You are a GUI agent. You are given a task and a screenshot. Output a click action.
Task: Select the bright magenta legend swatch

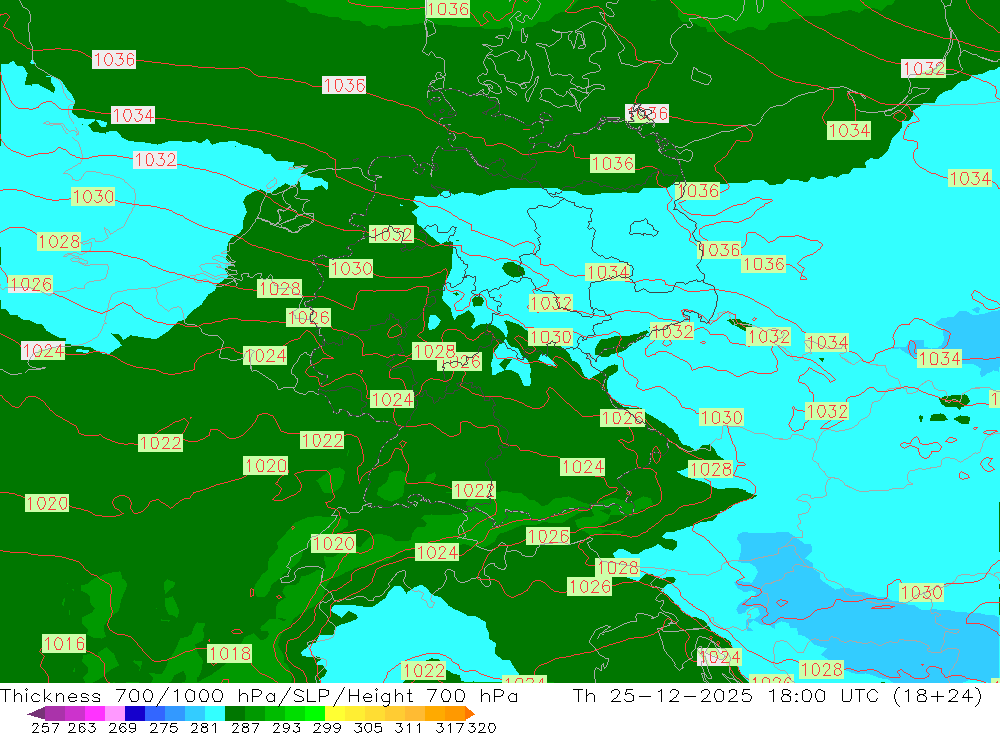pyautogui.click(x=95, y=713)
